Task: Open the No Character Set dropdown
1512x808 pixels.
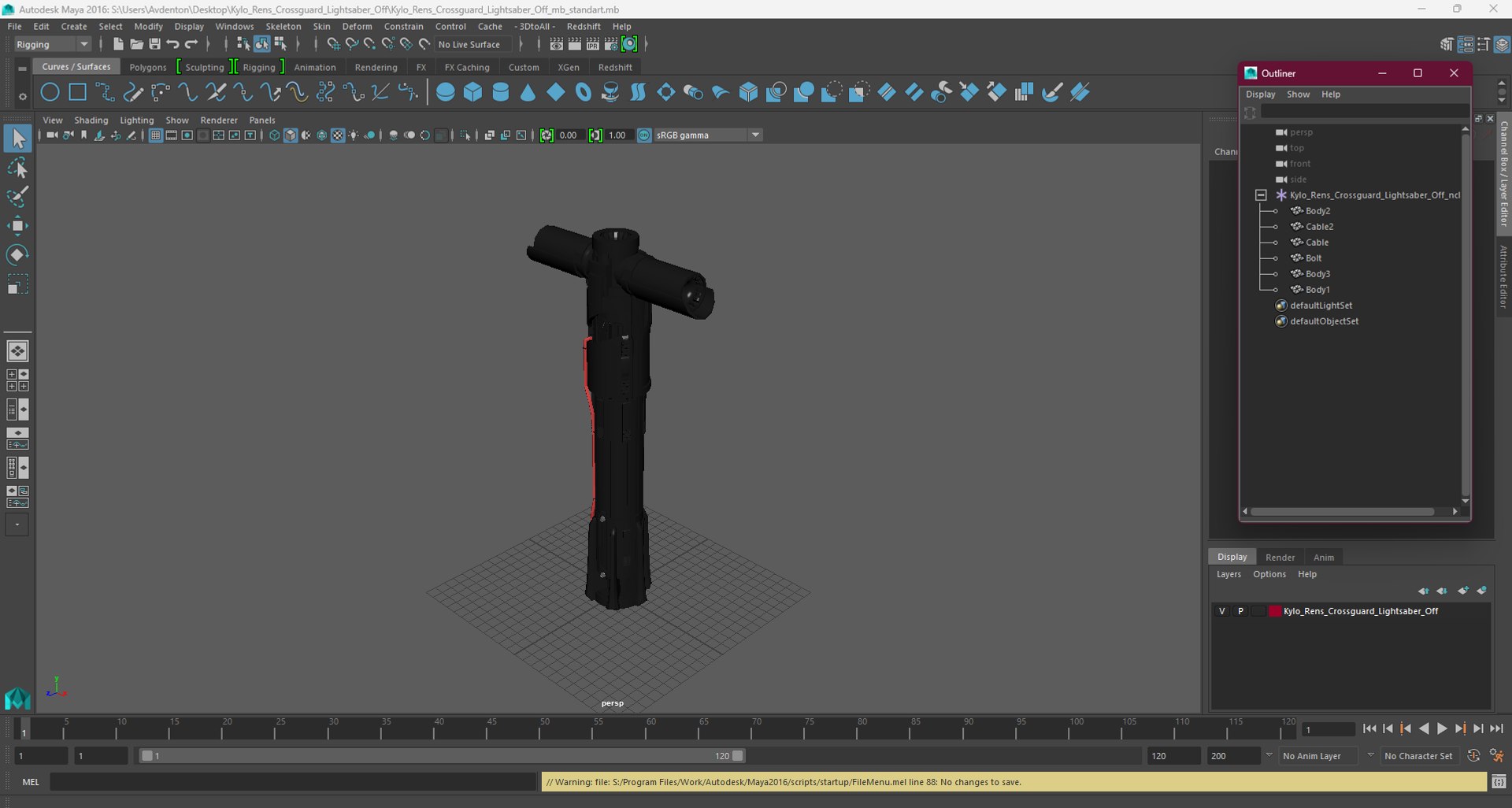Action: [1419, 756]
